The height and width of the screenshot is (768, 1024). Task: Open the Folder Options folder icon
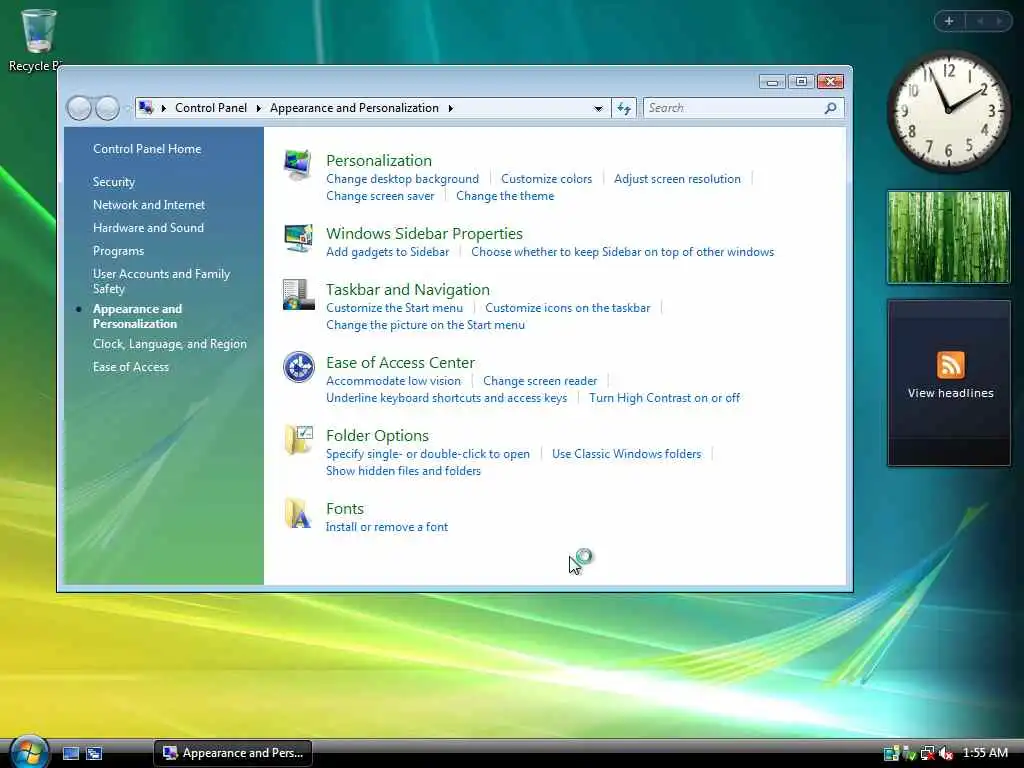[298, 440]
